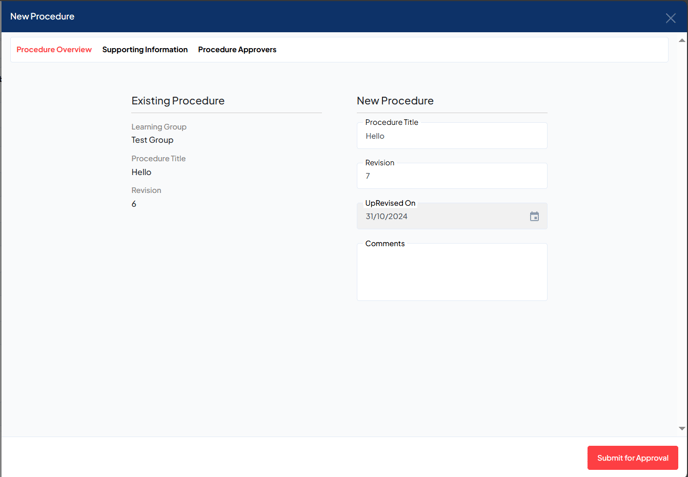
Task: Select the existing procedure title 'Hello' value
Action: (141, 172)
